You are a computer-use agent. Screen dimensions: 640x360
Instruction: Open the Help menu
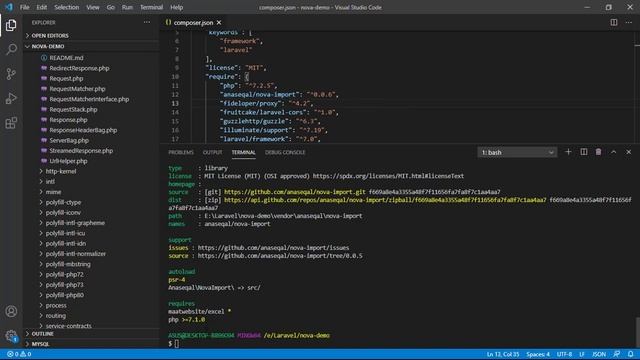point(176,7)
